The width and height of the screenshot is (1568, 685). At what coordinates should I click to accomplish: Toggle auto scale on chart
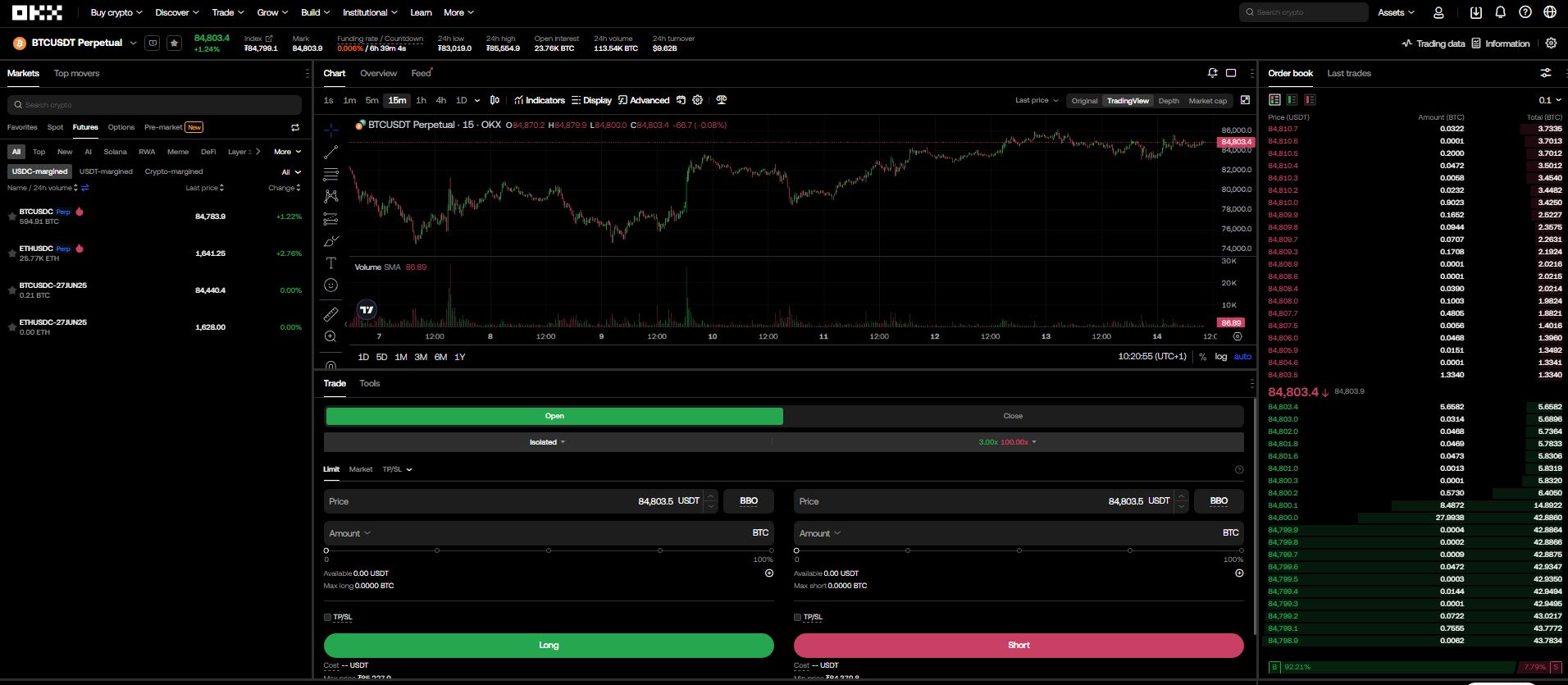pos(1242,357)
